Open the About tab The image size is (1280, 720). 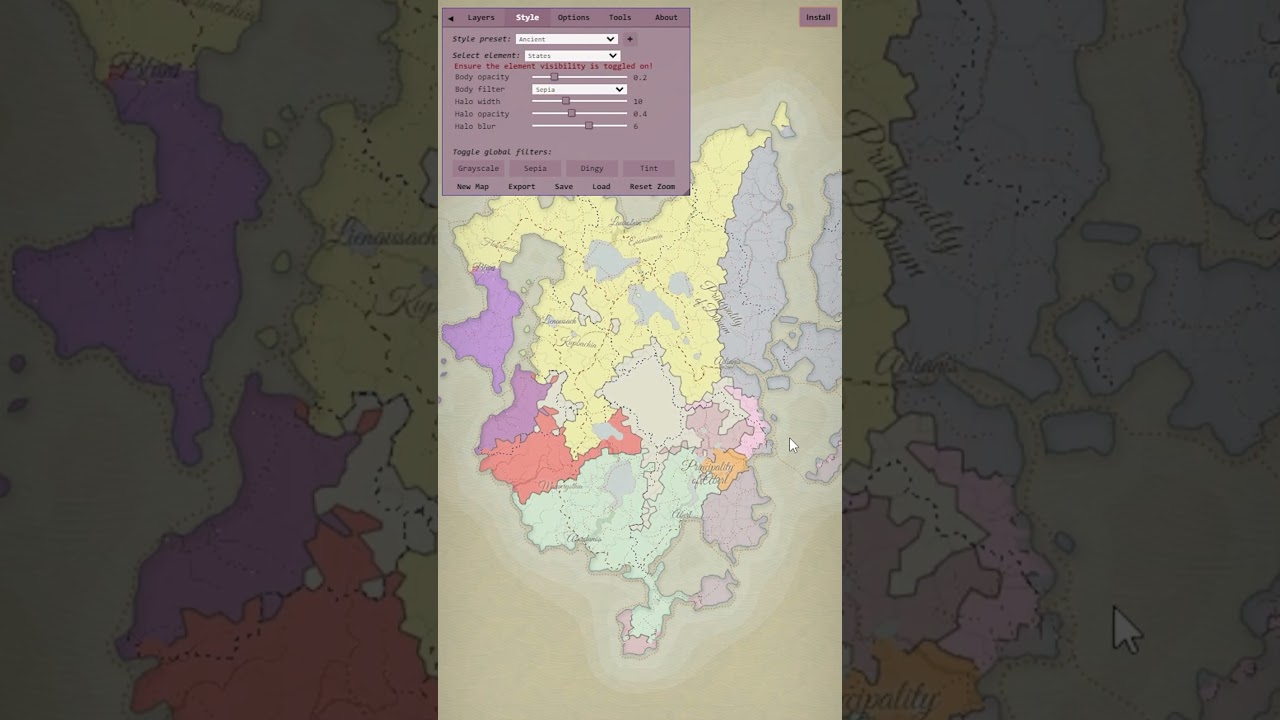click(666, 18)
